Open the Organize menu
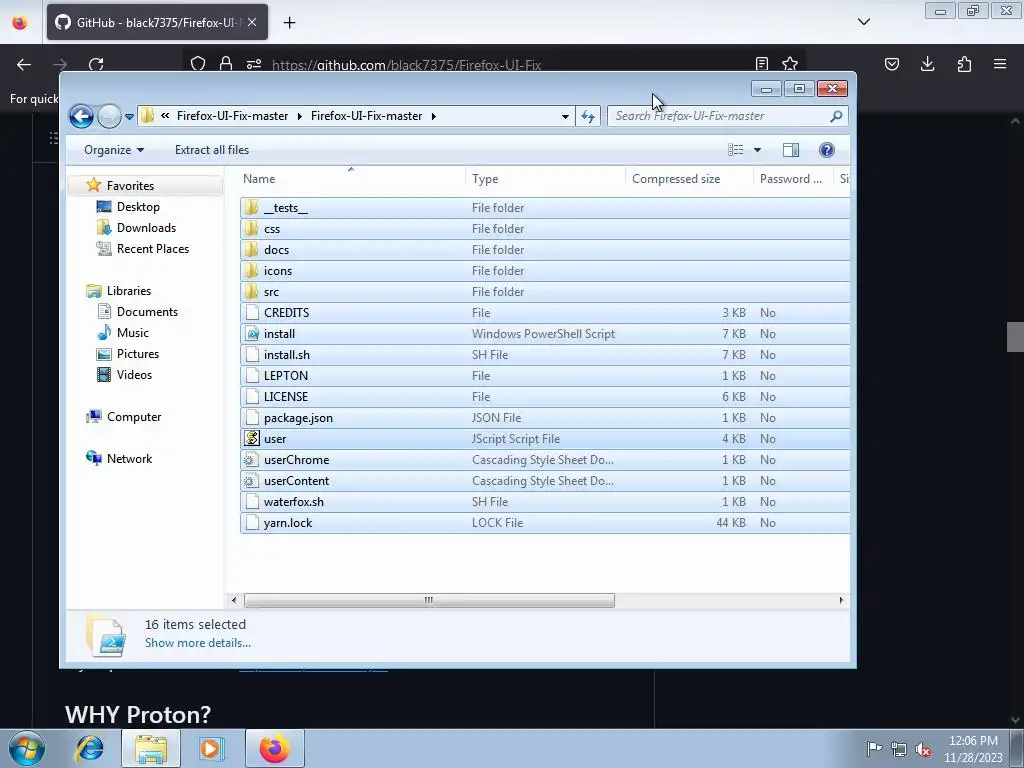 114,150
